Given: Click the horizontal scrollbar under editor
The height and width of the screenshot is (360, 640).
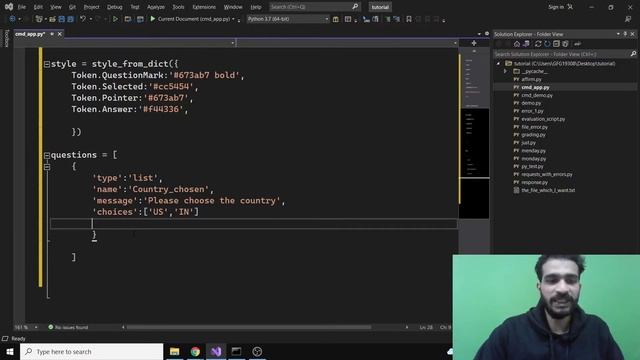Looking at the screenshot, I should tap(249, 327).
